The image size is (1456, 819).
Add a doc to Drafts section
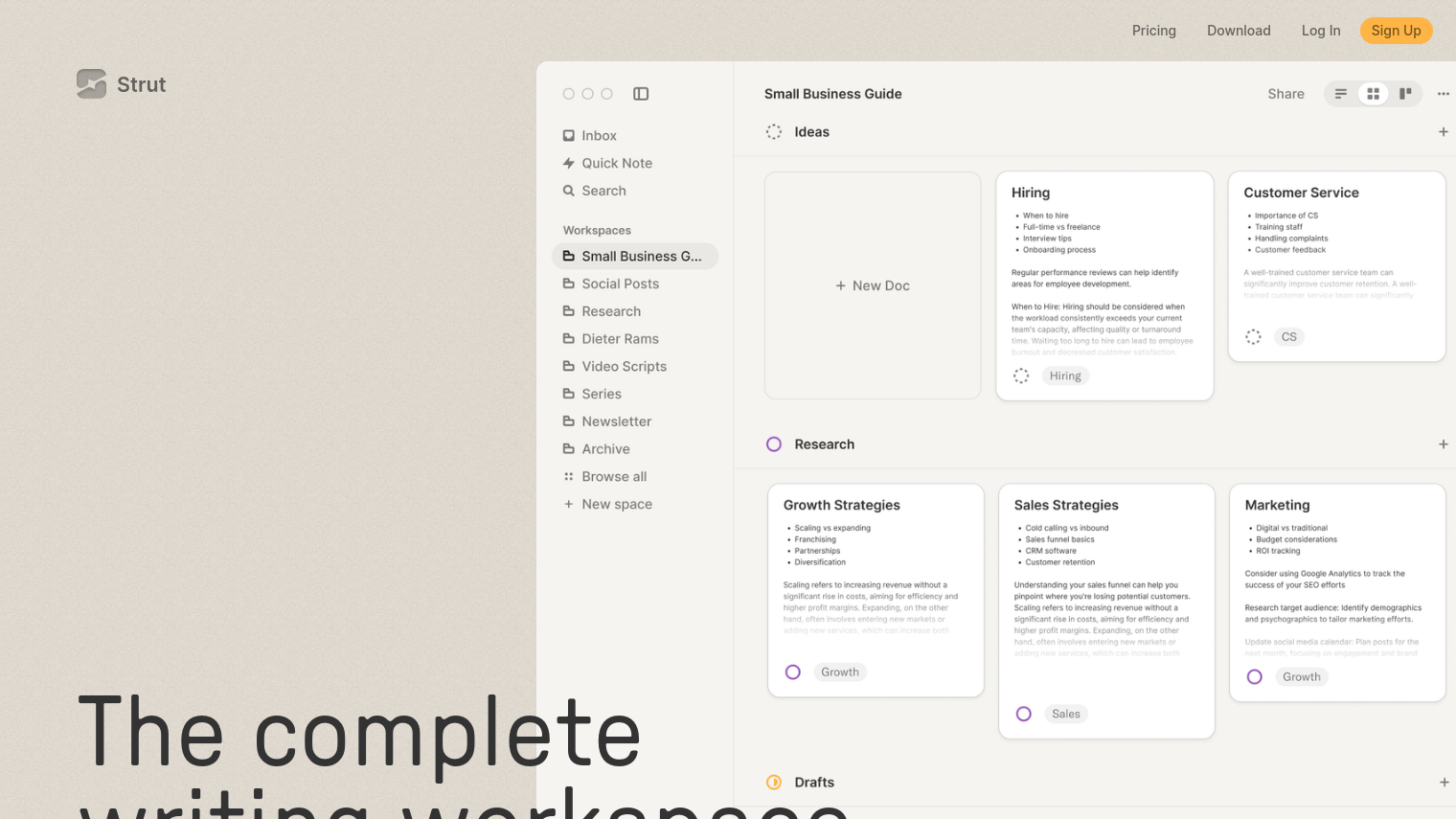(x=1444, y=783)
